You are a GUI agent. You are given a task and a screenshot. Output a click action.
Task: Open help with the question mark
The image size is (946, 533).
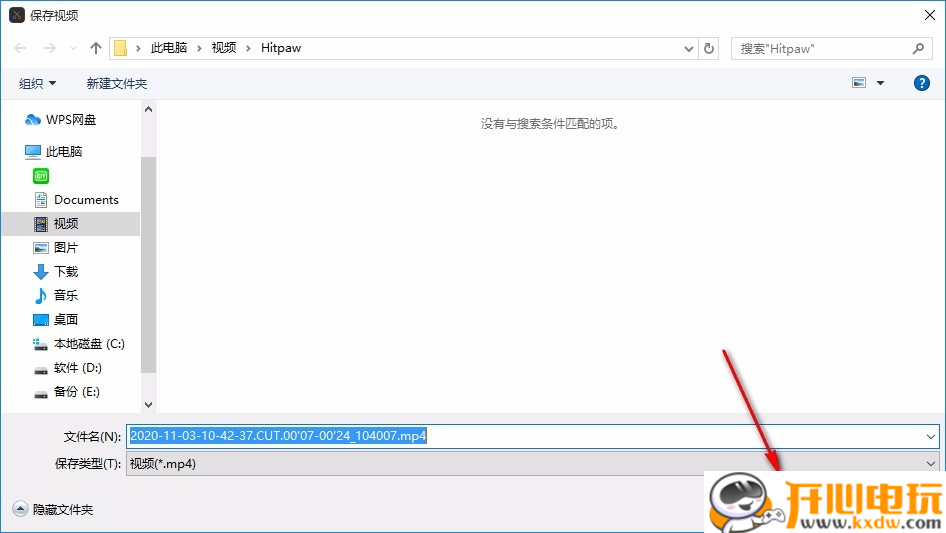[x=921, y=83]
